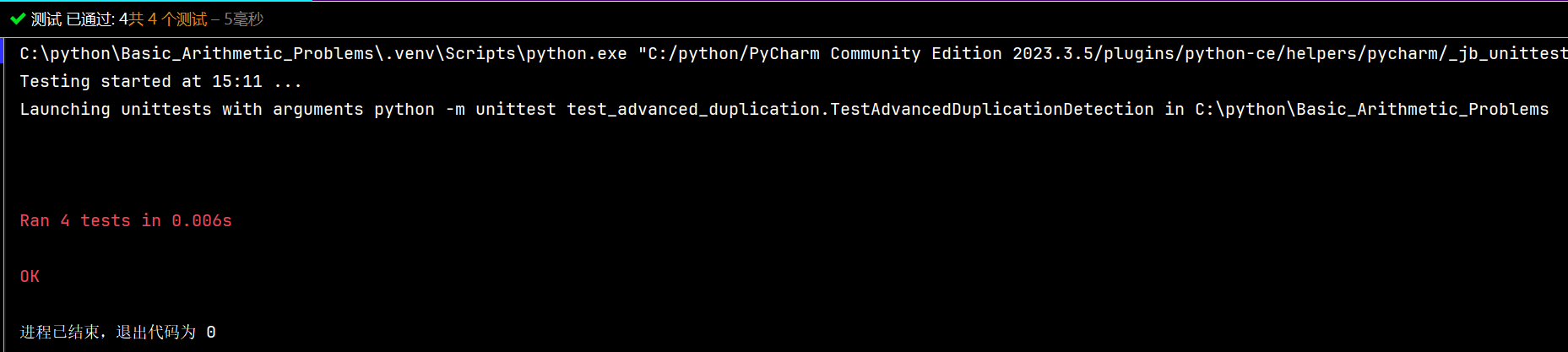The height and width of the screenshot is (352, 1568).
Task: Click 'Launching unittests with arguments' text
Action: tap(192, 109)
